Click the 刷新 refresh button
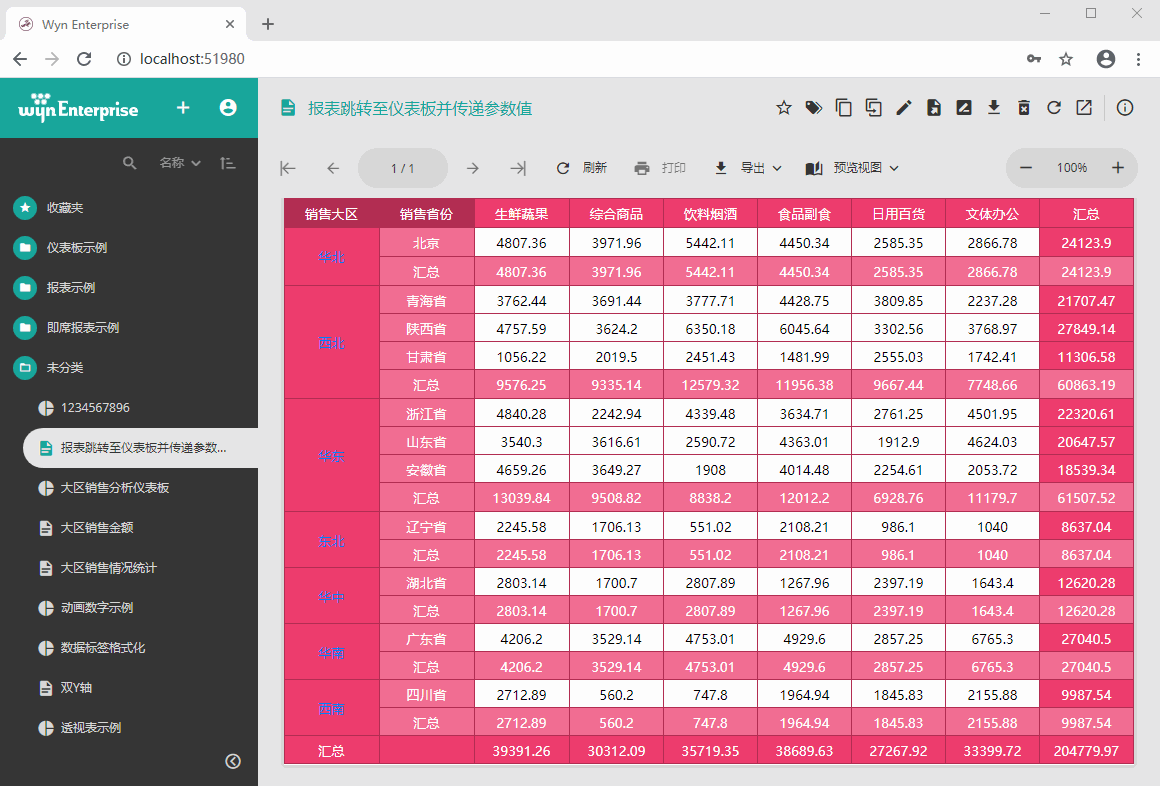The width and height of the screenshot is (1160, 786). (x=582, y=168)
